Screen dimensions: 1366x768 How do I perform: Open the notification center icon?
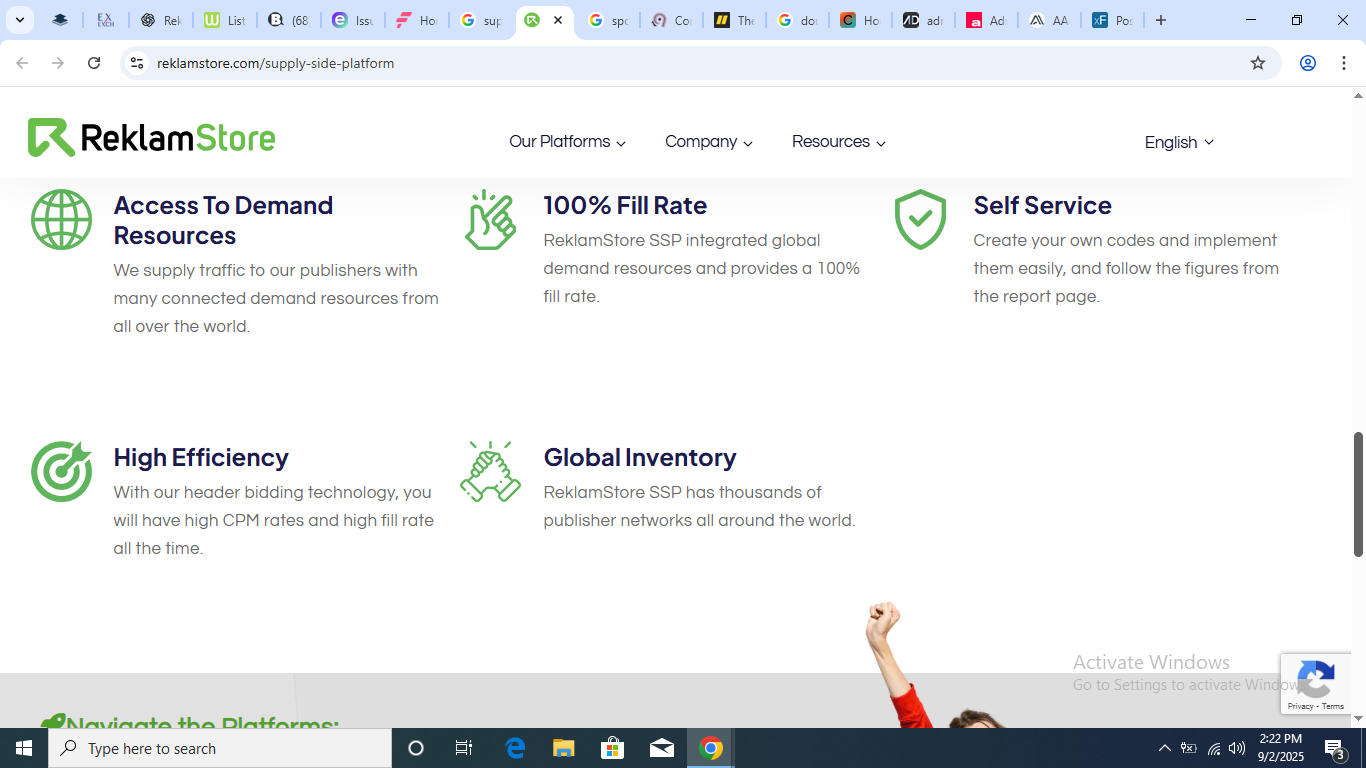click(1335, 748)
